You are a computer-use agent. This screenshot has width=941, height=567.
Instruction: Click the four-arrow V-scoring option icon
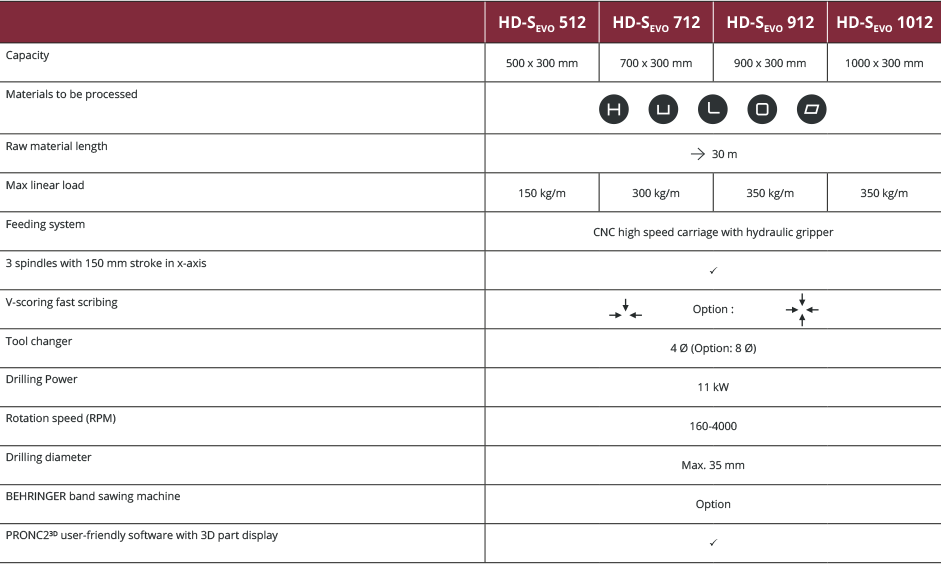[802, 310]
